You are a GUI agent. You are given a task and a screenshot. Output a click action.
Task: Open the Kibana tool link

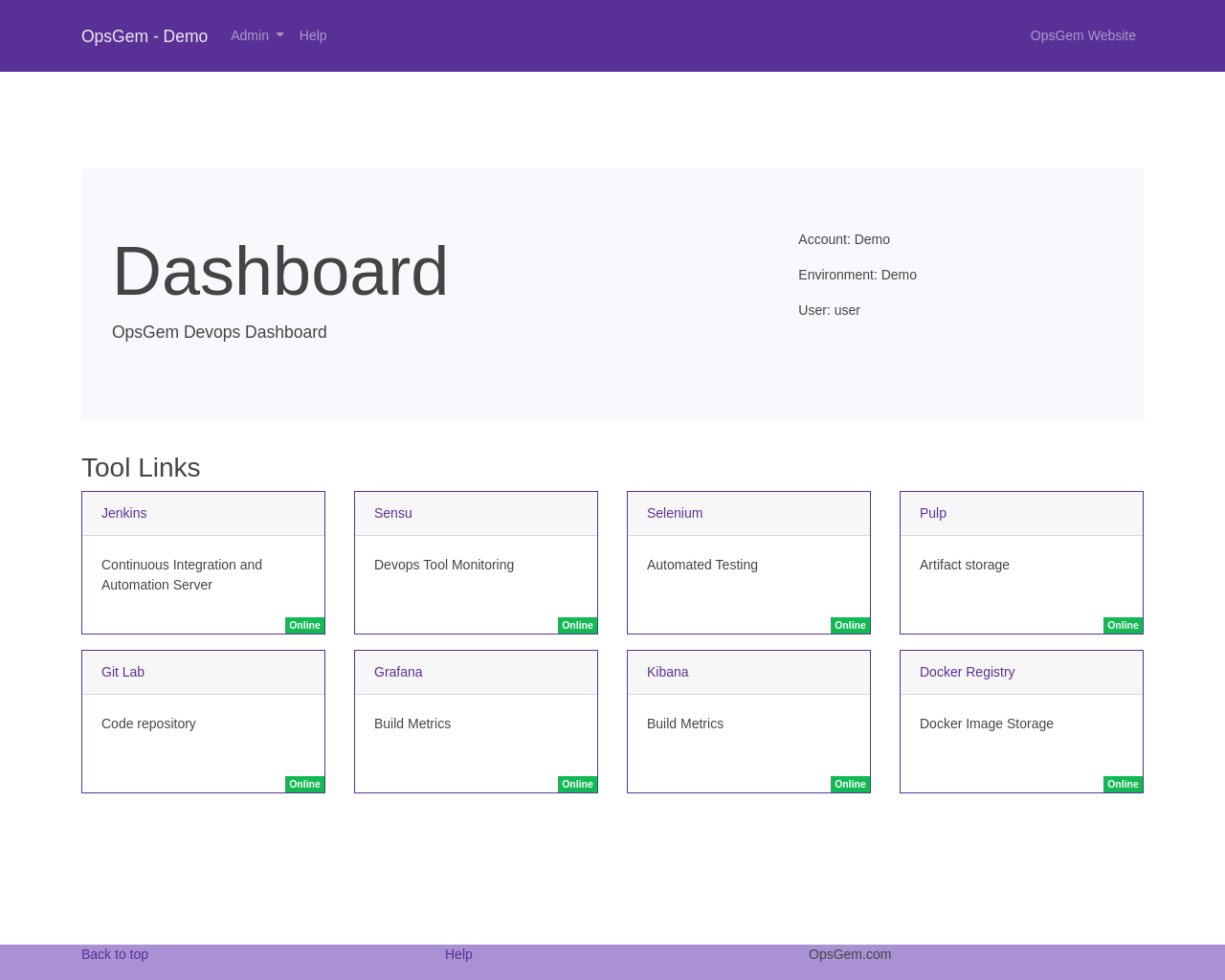point(668,672)
